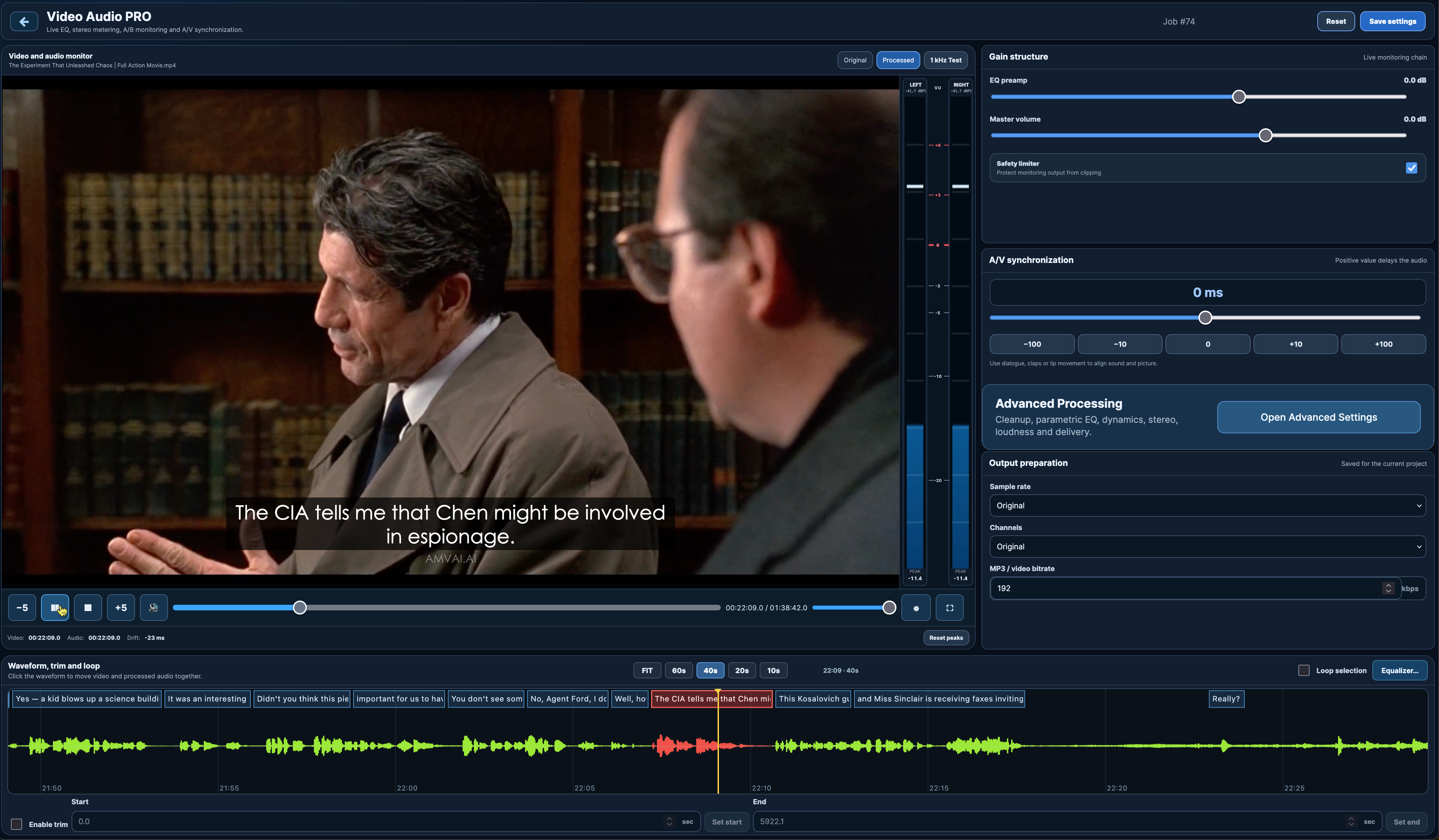Switch monitoring to Original
The height and width of the screenshot is (840, 1439).
[x=855, y=60]
